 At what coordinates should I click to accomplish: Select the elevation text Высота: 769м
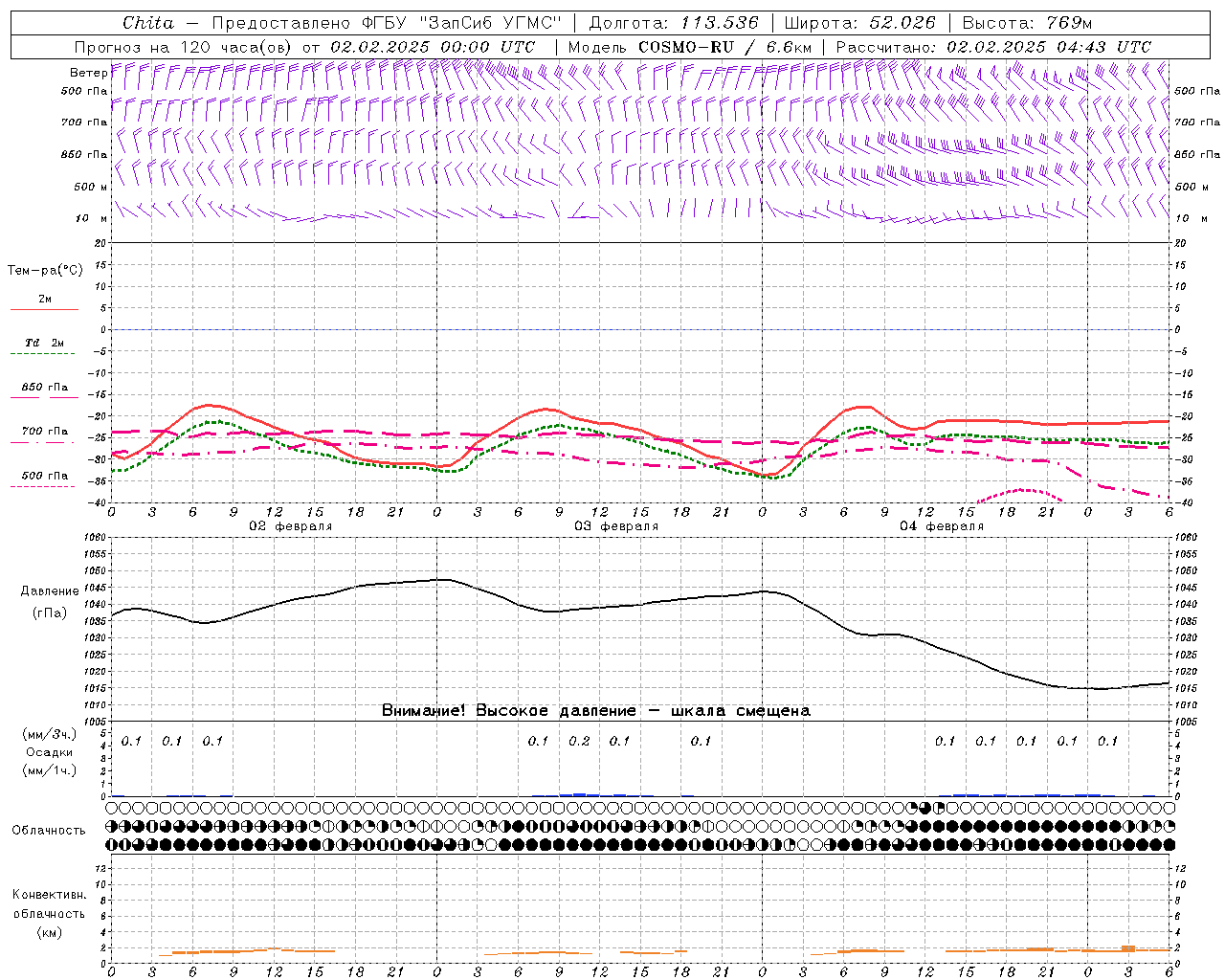pyautogui.click(x=1027, y=22)
